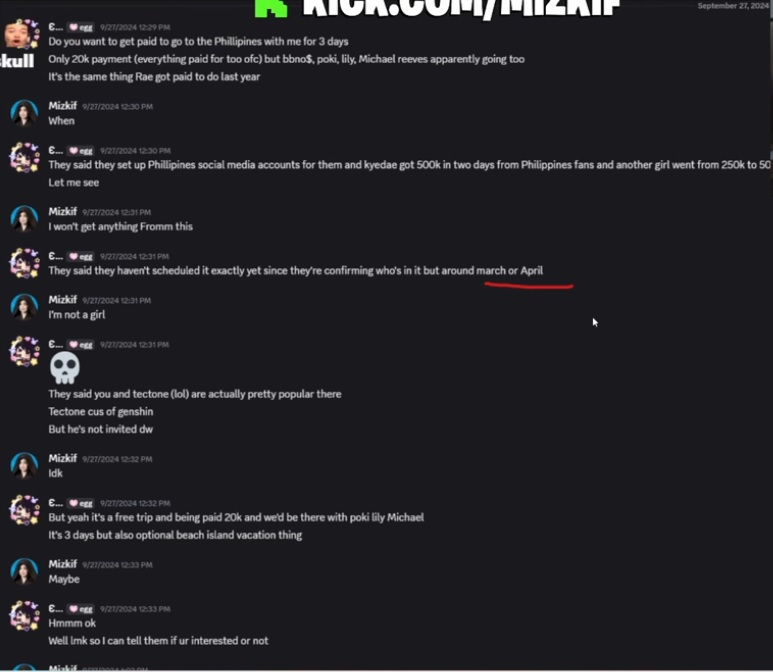Click the large skull emoji message
The height and width of the screenshot is (672, 773).
point(65,368)
